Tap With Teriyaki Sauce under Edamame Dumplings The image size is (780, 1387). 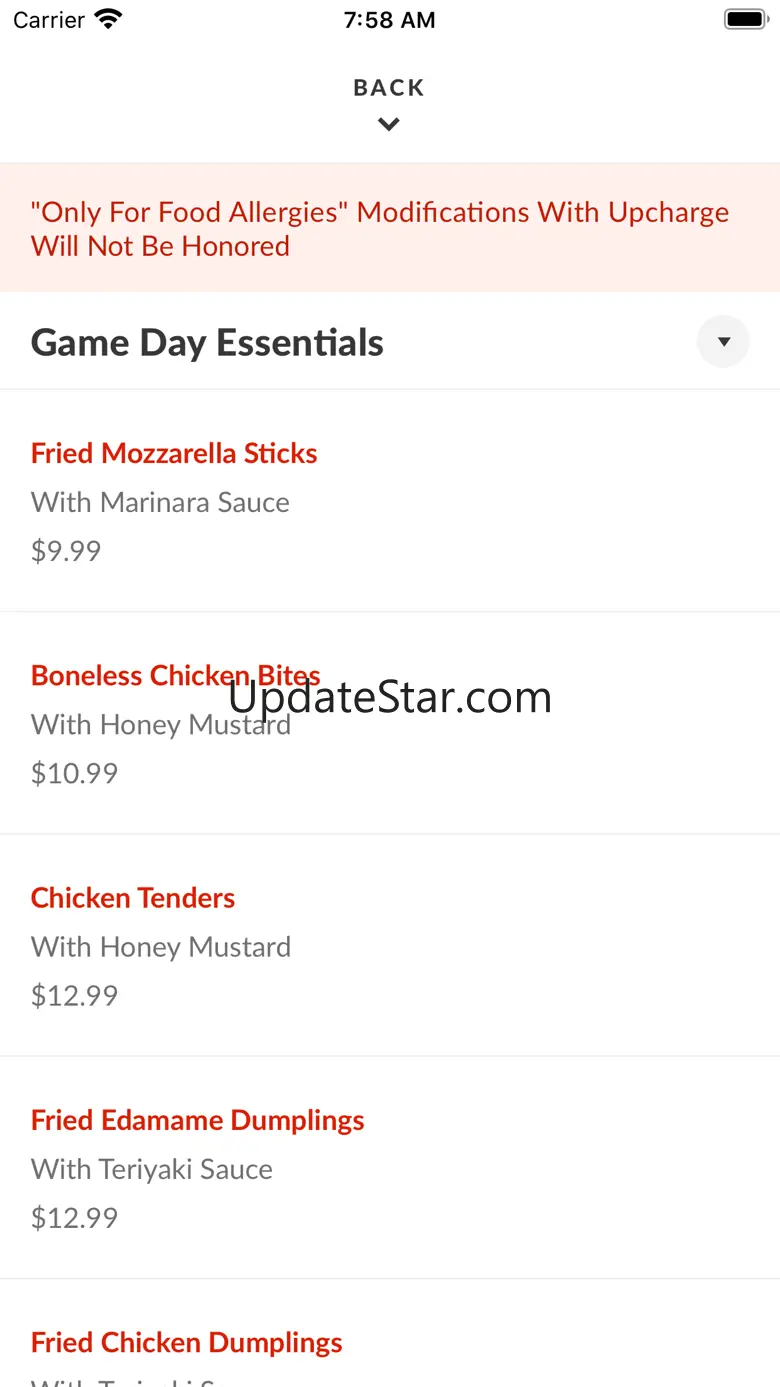click(152, 1169)
